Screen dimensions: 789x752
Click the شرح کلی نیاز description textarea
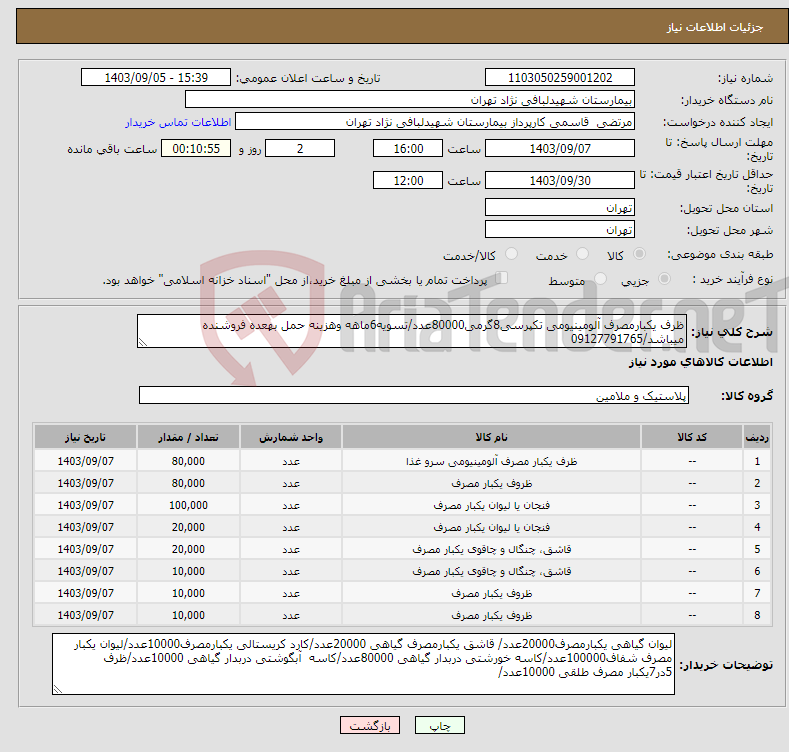point(412,331)
